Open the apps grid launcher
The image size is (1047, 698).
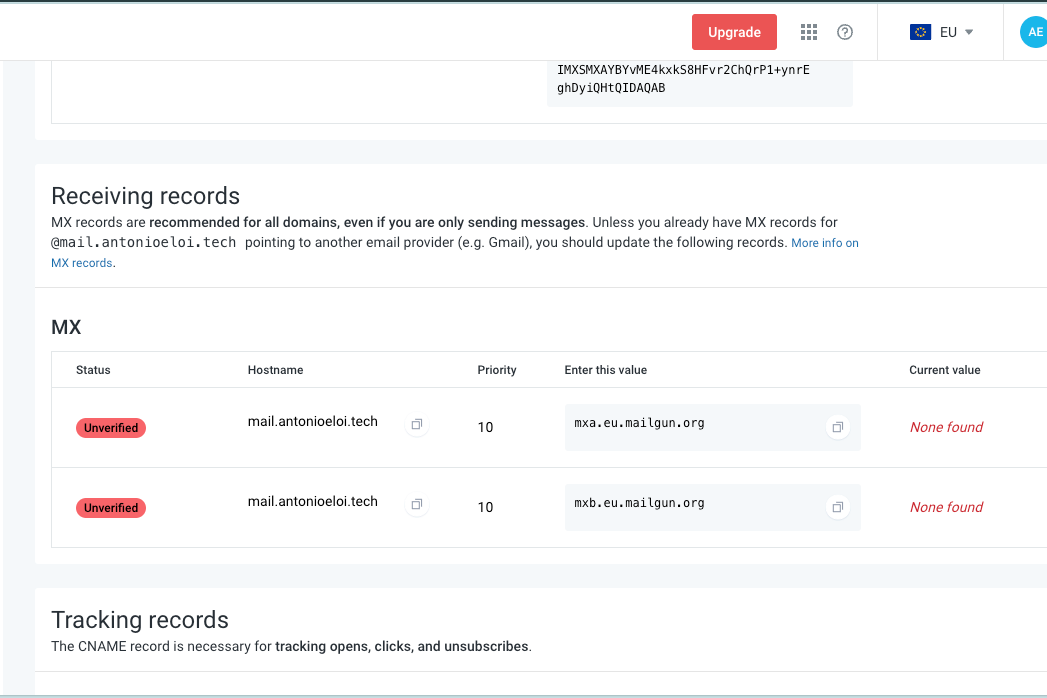tap(808, 31)
